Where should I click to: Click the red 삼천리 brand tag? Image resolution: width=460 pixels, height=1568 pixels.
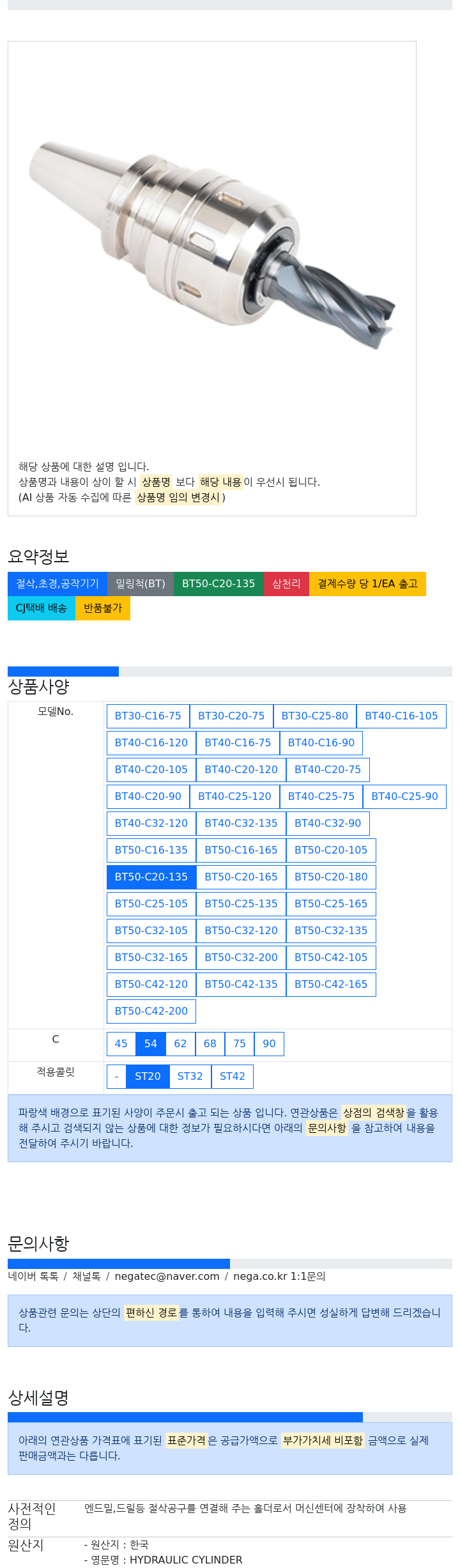(x=286, y=583)
